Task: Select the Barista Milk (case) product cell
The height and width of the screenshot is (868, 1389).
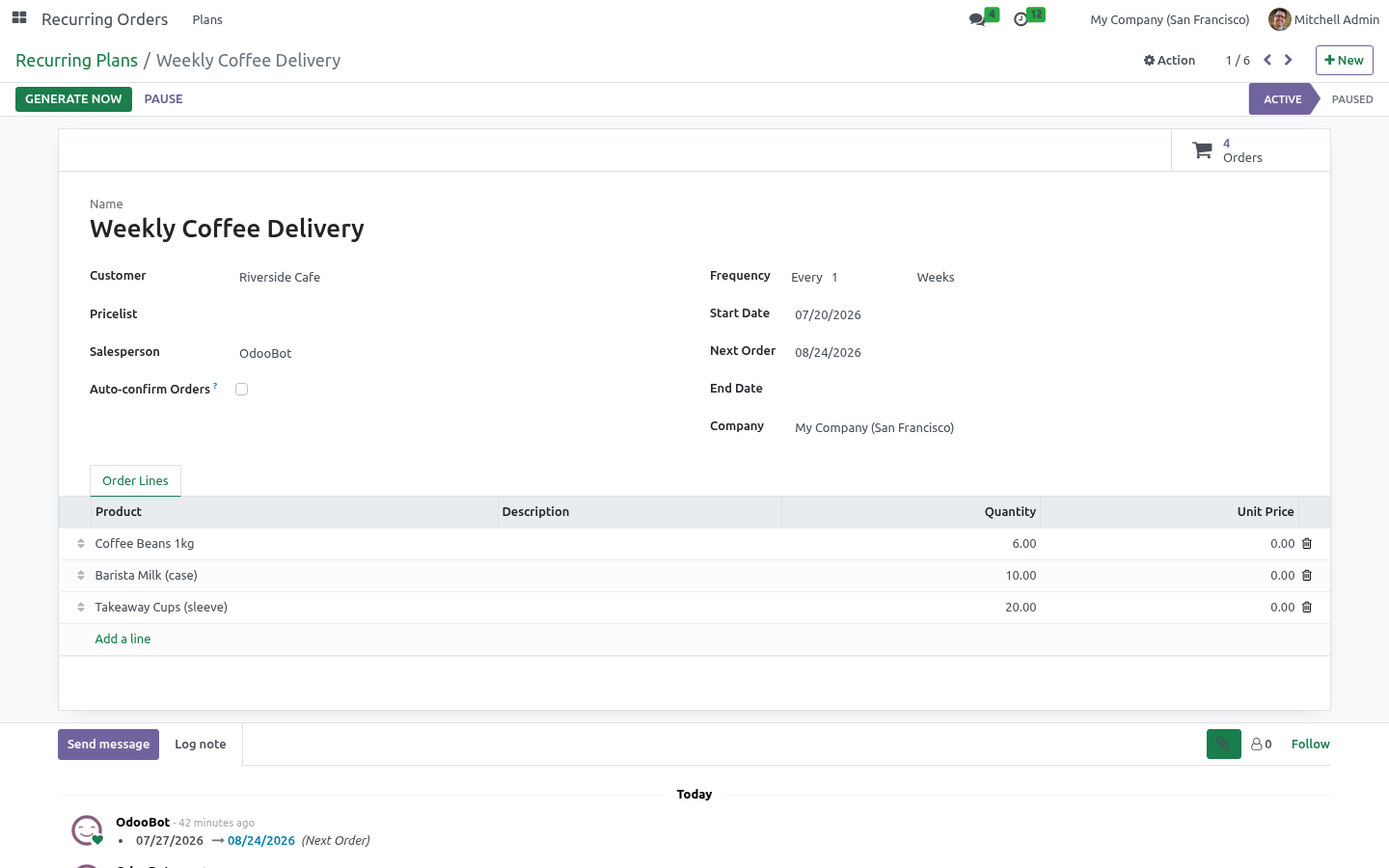Action: (294, 576)
